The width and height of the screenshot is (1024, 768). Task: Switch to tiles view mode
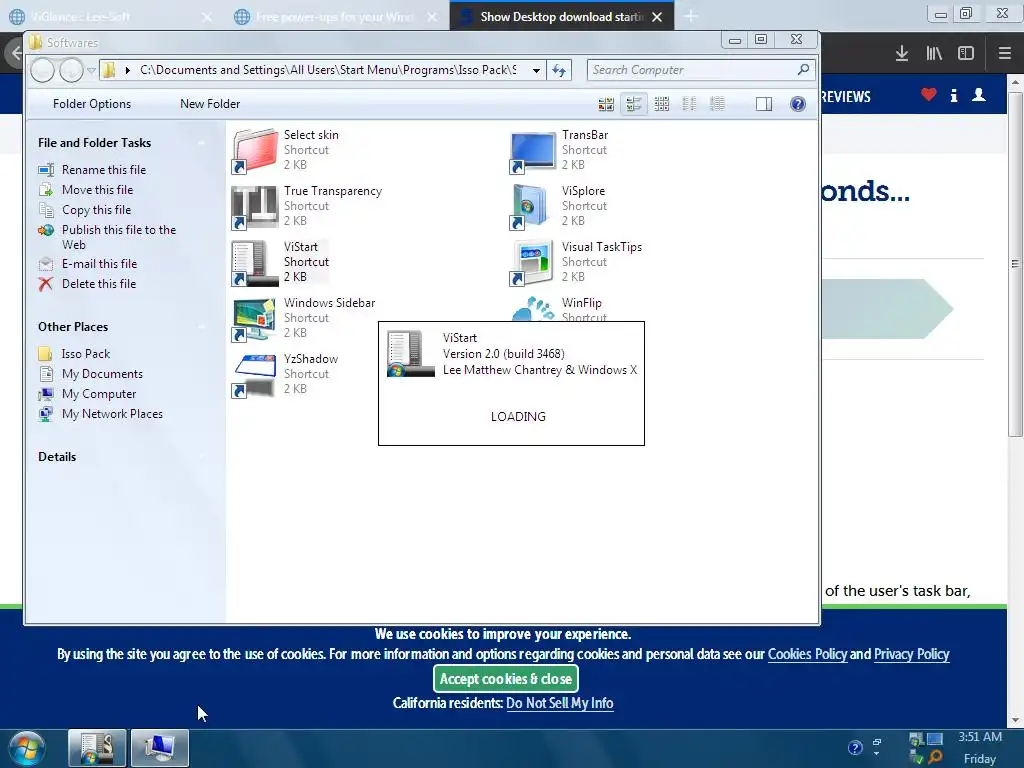(633, 104)
